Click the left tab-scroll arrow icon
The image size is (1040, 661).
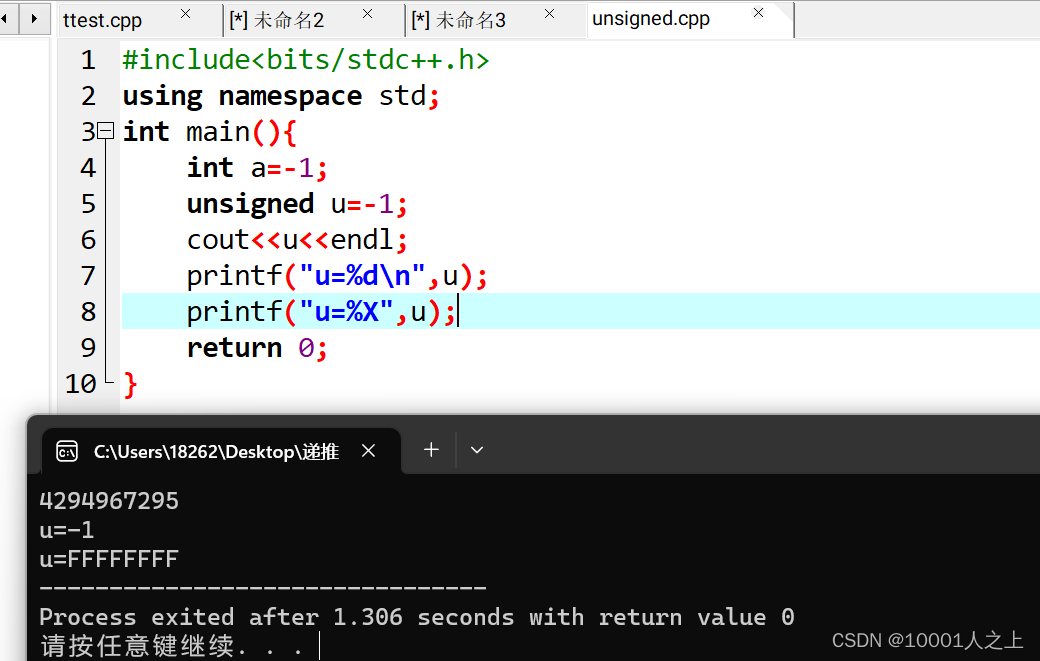pyautogui.click(x=6, y=17)
